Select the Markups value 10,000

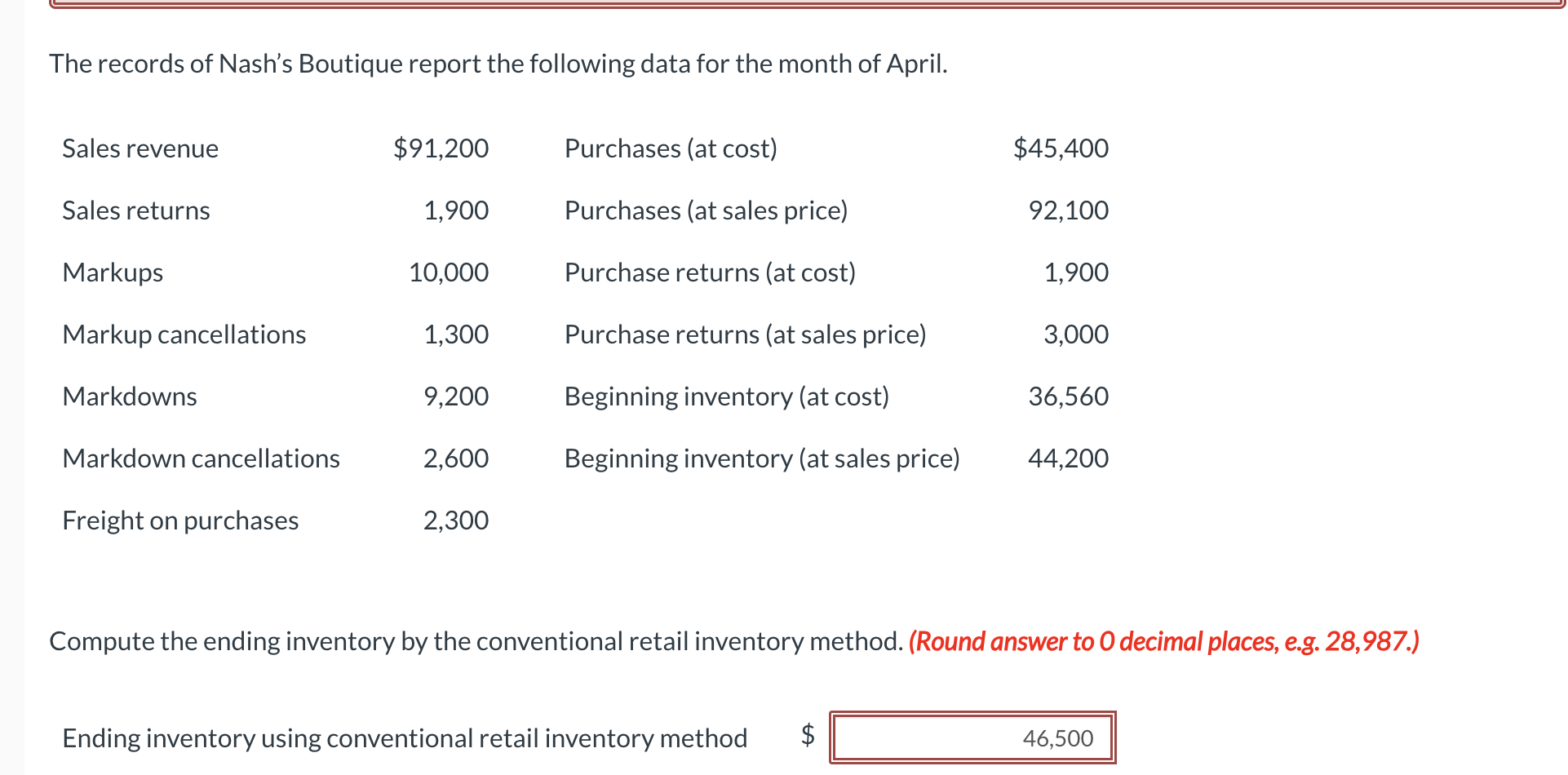pyautogui.click(x=448, y=272)
